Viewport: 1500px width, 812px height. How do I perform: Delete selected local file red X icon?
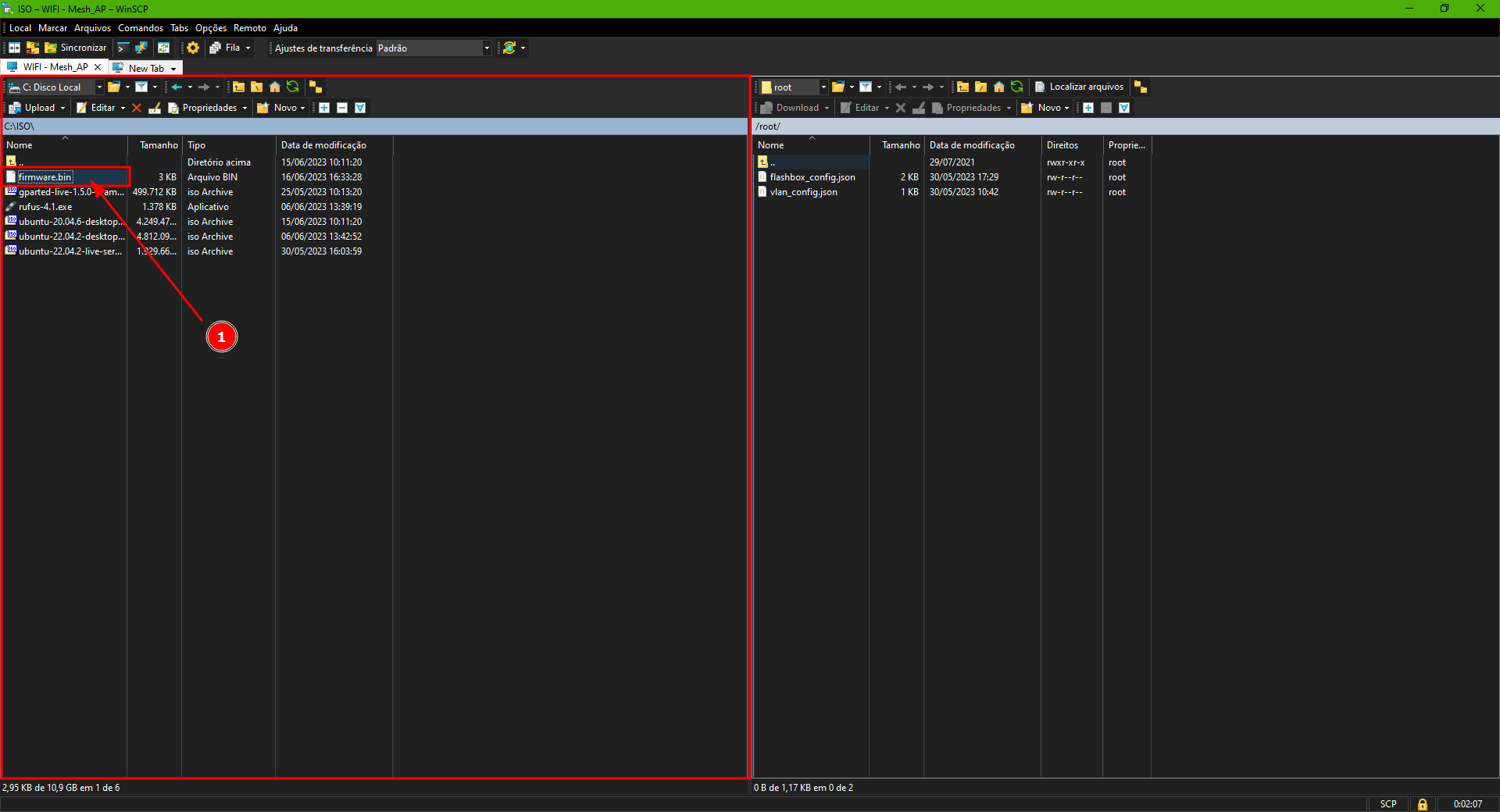click(x=137, y=108)
